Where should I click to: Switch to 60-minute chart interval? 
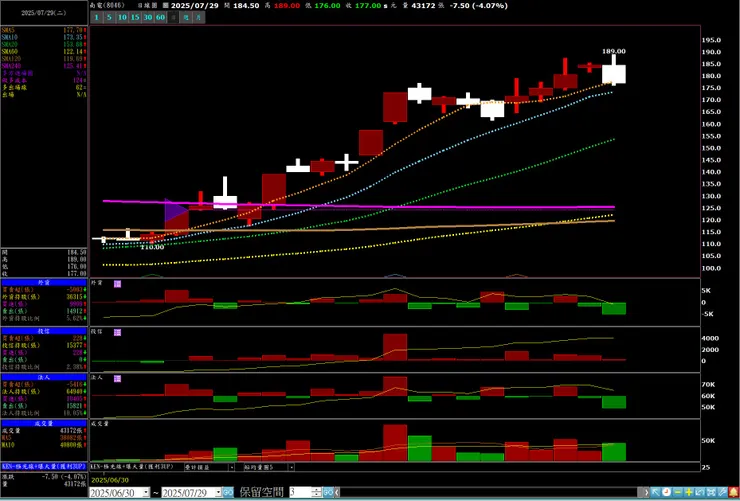[160, 17]
